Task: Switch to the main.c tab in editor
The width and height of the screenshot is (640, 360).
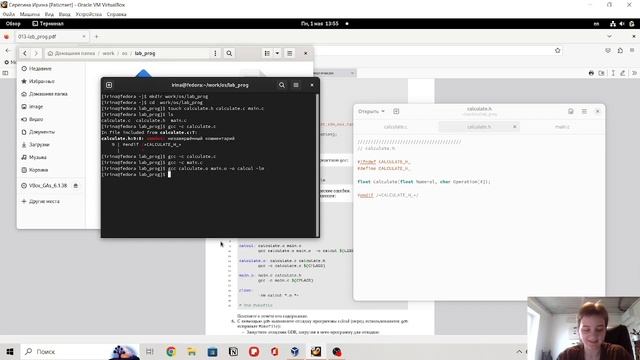Action: pyautogui.click(x=562, y=127)
